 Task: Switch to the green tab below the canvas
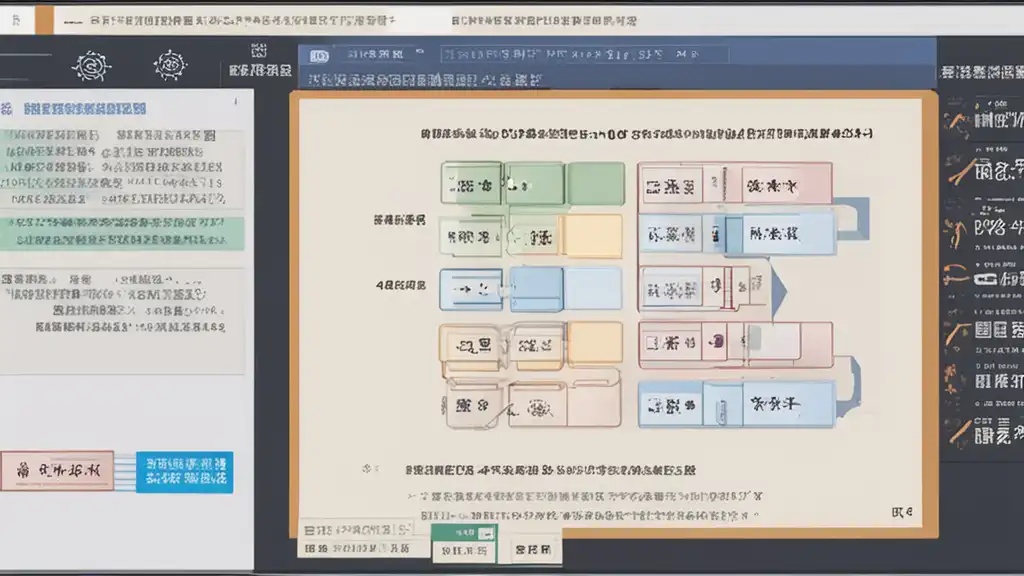click(x=464, y=543)
